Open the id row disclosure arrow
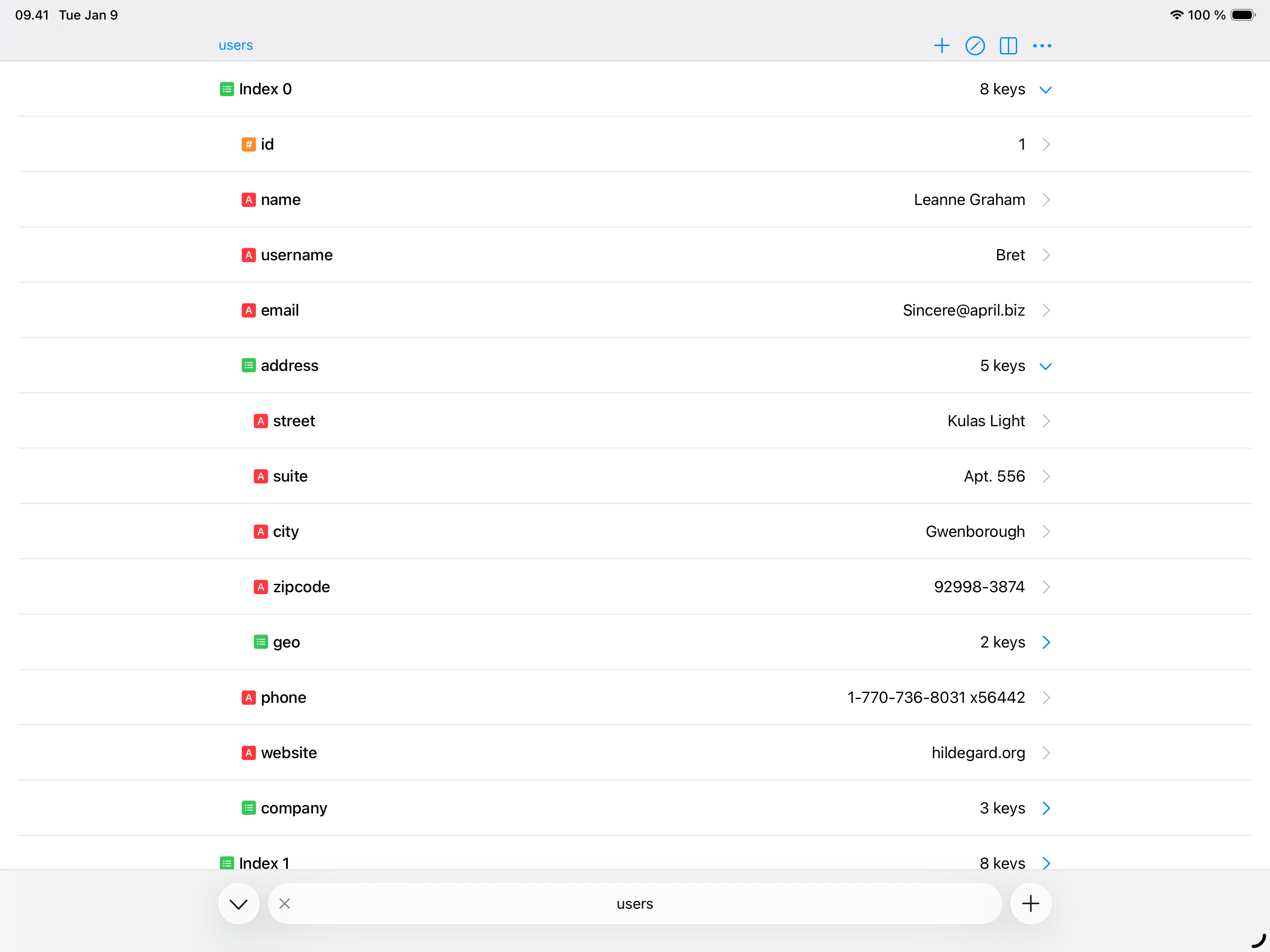The image size is (1270, 952). point(1046,144)
